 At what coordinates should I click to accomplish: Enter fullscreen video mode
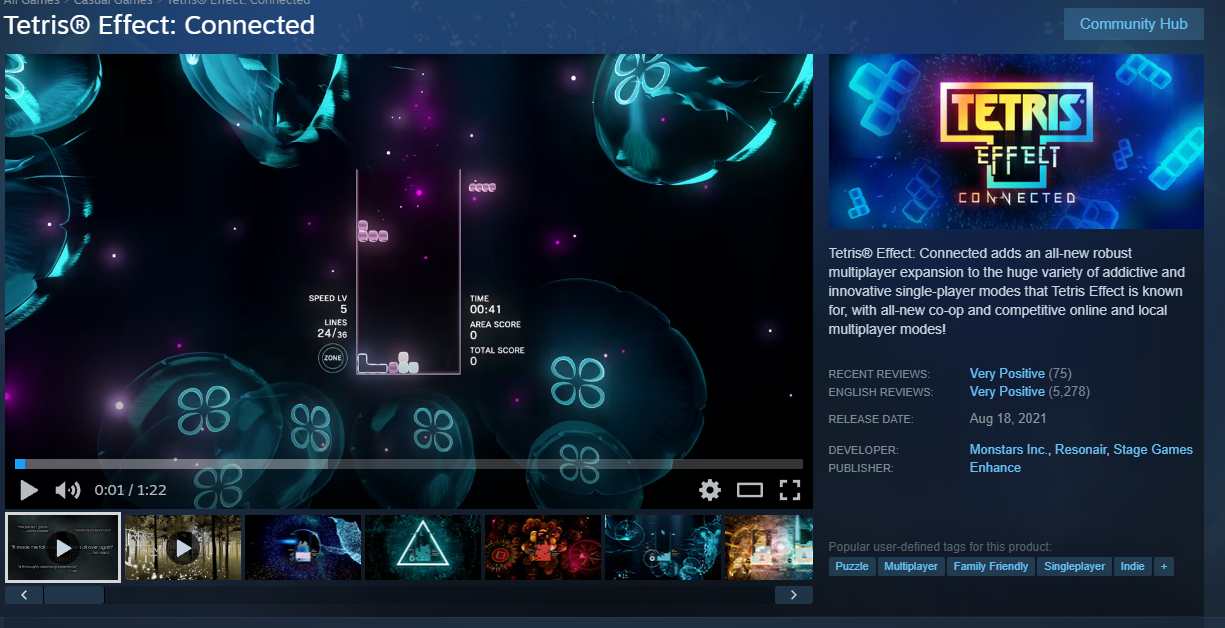(x=790, y=490)
